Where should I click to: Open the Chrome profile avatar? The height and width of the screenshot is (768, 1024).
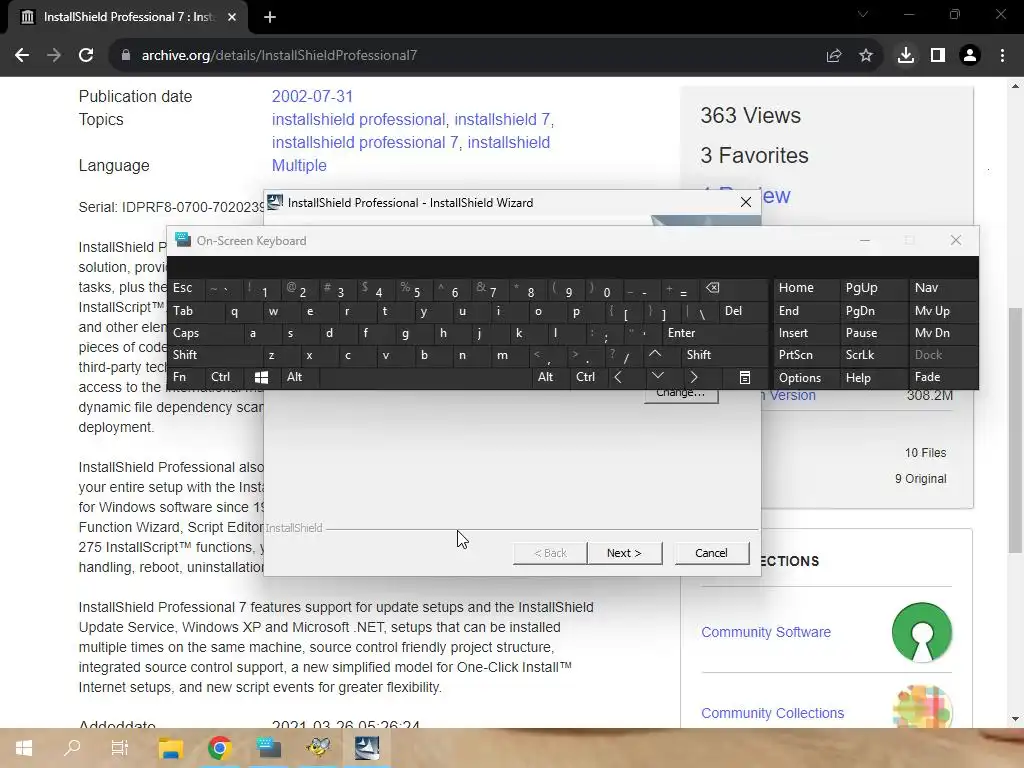tap(970, 56)
